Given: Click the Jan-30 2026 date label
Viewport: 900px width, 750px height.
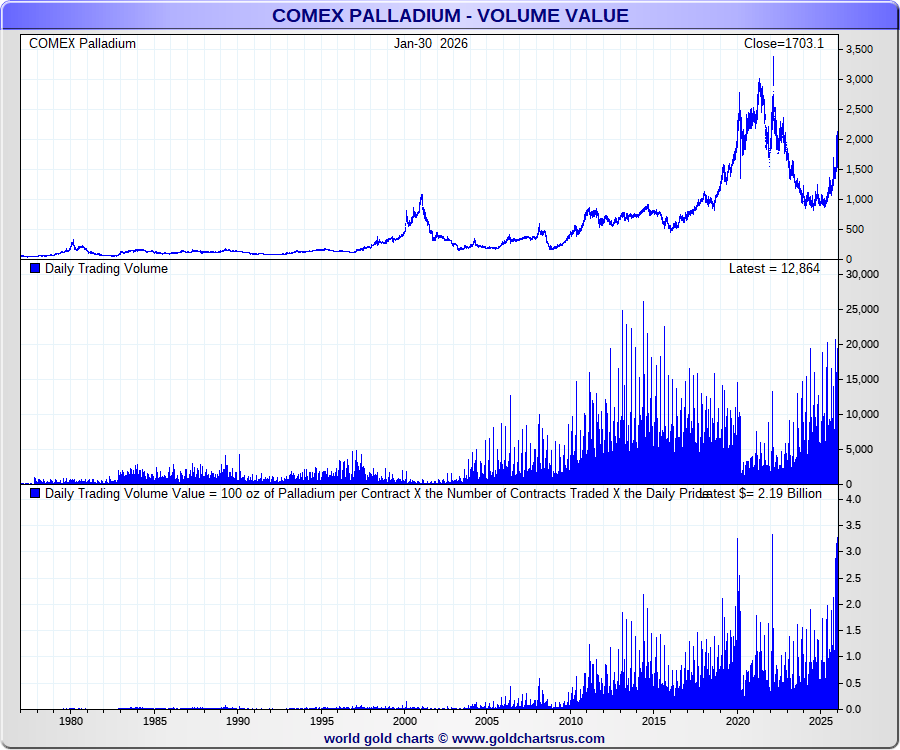Looking at the screenshot, I should pyautogui.click(x=430, y=44).
